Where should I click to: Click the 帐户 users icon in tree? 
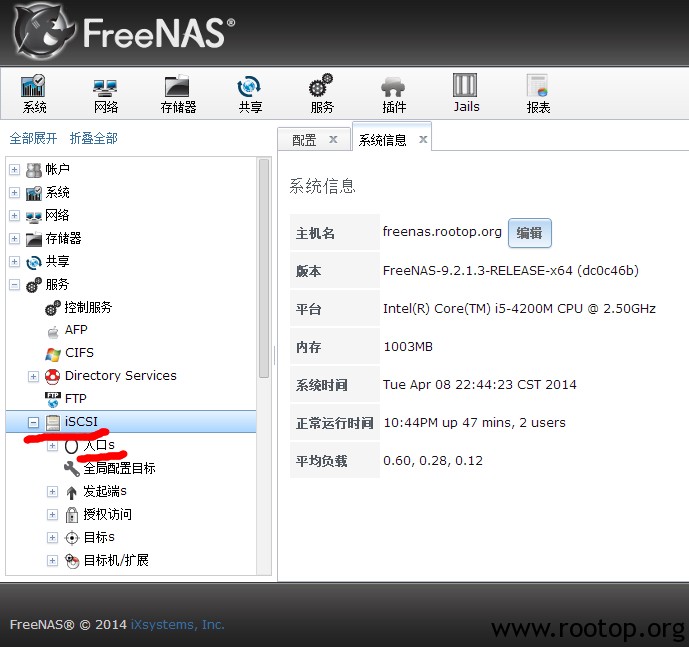click(x=34, y=170)
